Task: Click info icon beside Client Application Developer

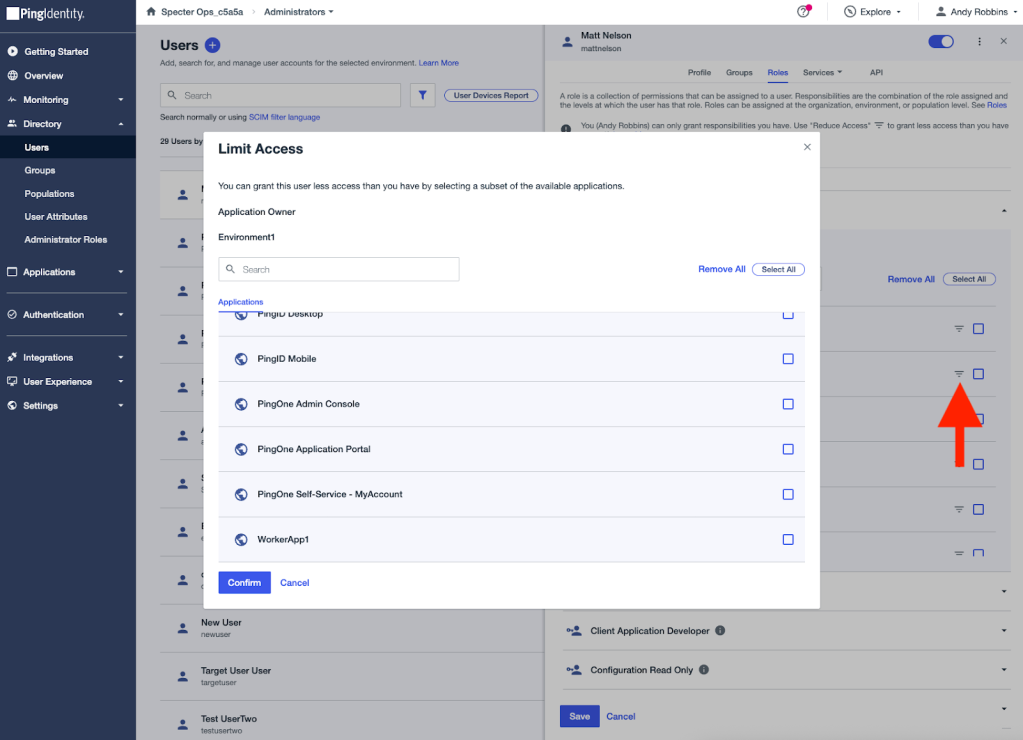Action: coord(720,631)
